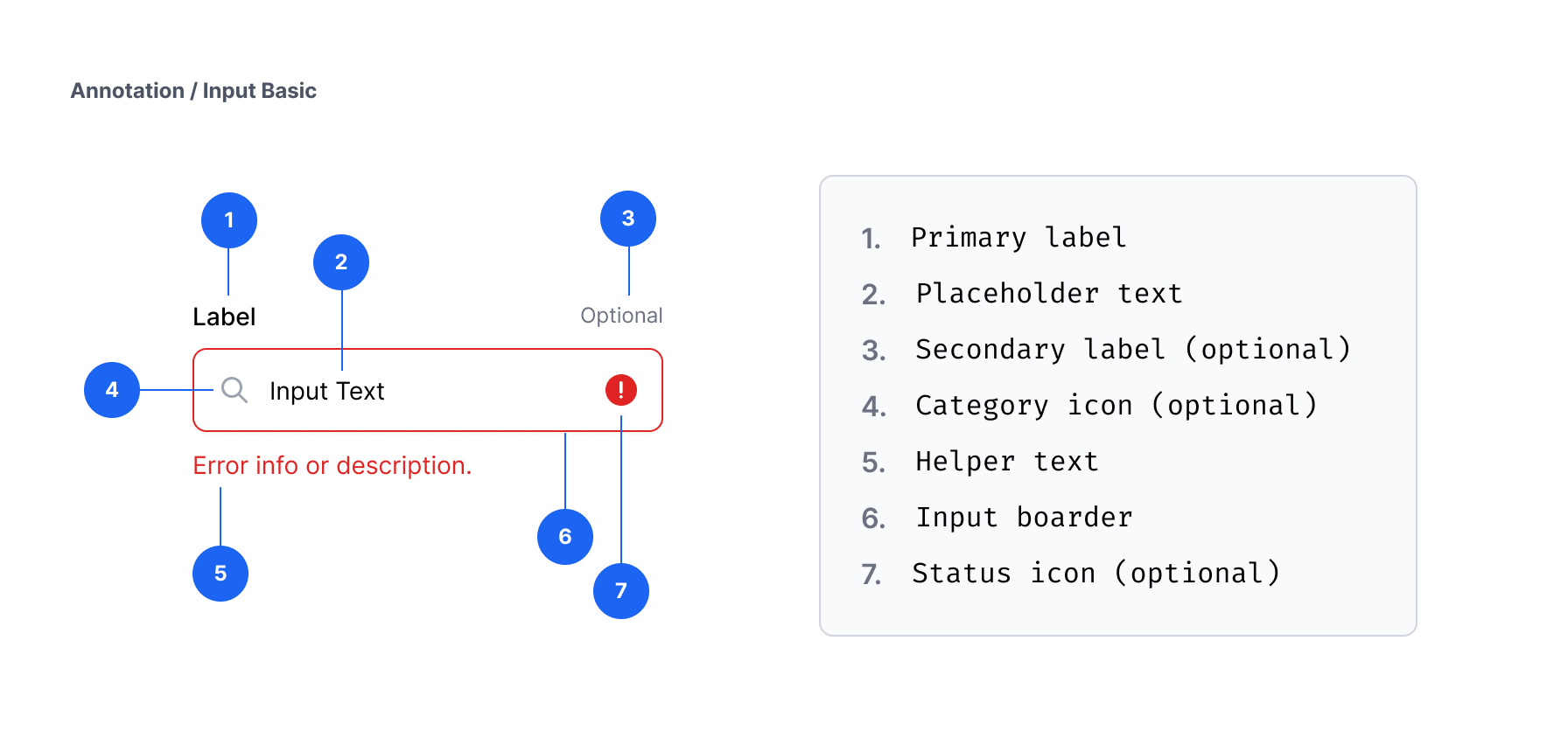Select "Category icon (optional)" legend entry
Viewport: 1568px width, 752px height.
coord(1116,406)
